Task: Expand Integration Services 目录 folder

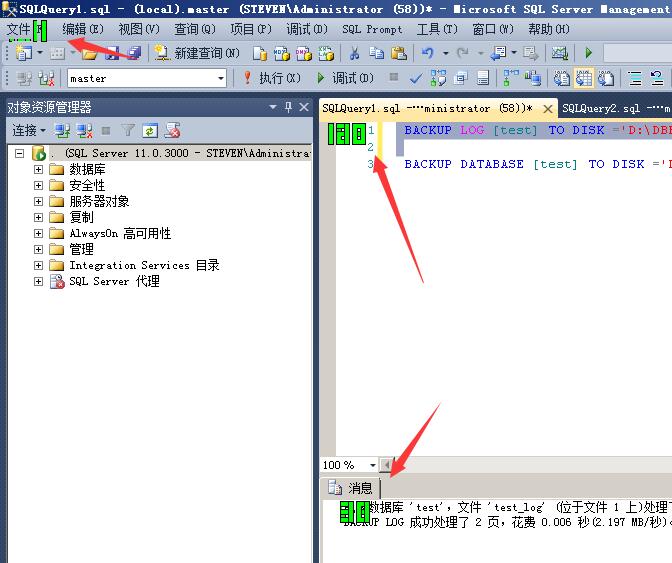Action: coord(38,265)
